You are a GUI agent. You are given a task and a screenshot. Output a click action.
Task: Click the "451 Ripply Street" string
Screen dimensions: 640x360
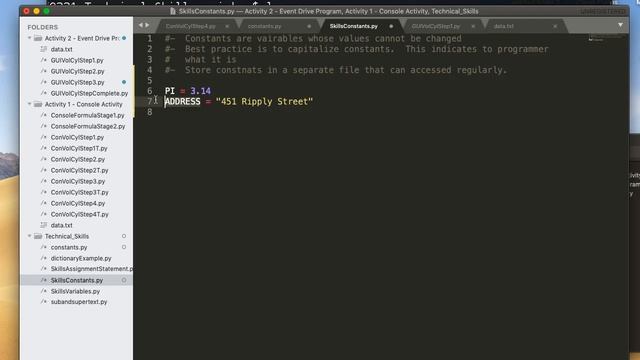point(264,101)
